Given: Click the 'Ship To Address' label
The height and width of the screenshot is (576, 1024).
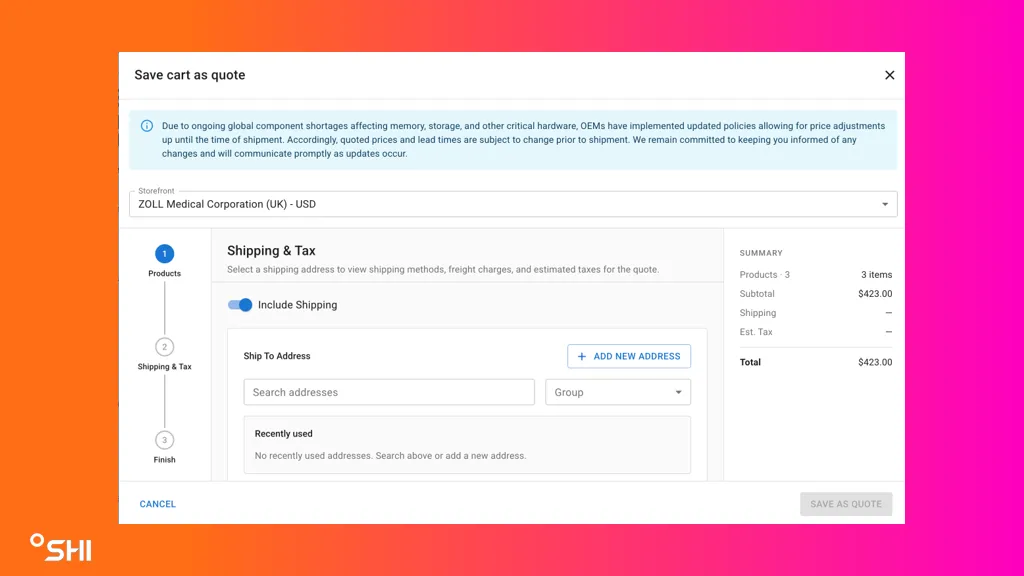Looking at the screenshot, I should 277,356.
